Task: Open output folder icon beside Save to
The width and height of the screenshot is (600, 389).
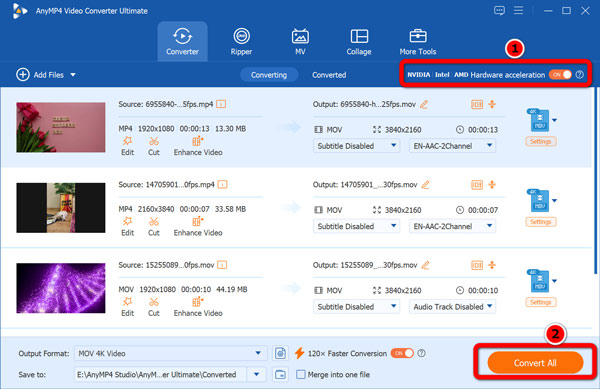Action: coord(280,374)
